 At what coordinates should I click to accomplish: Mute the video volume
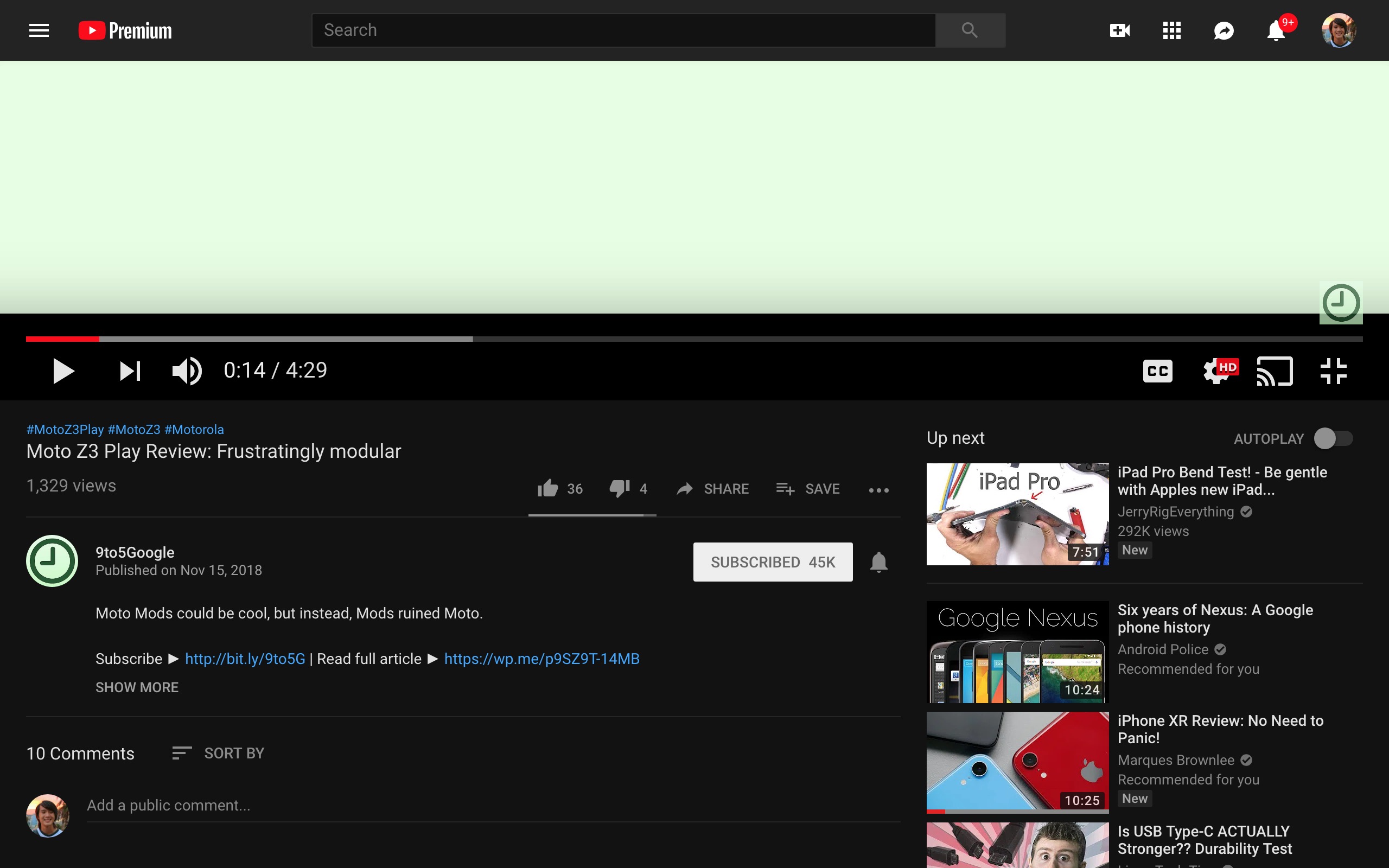pyautogui.click(x=187, y=371)
